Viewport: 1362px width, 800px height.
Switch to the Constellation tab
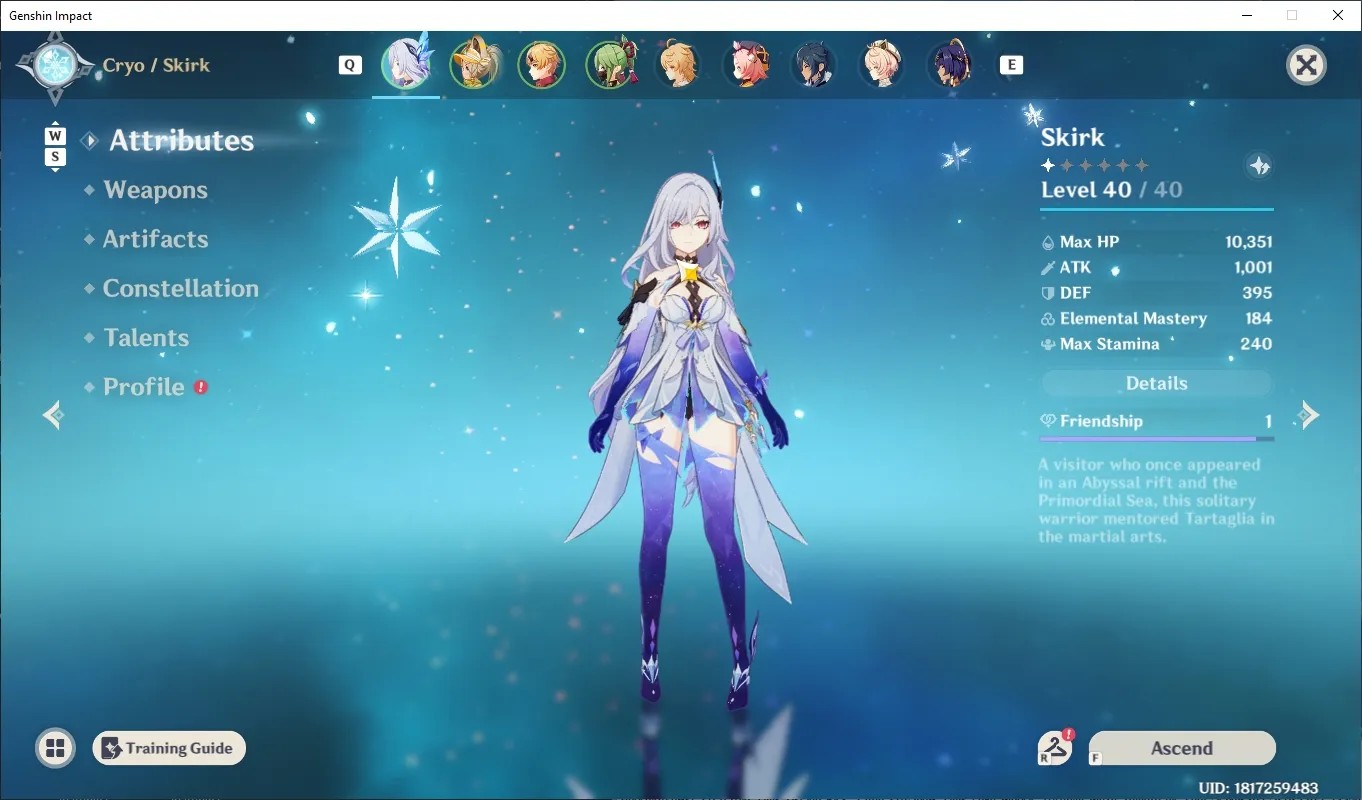(x=180, y=288)
